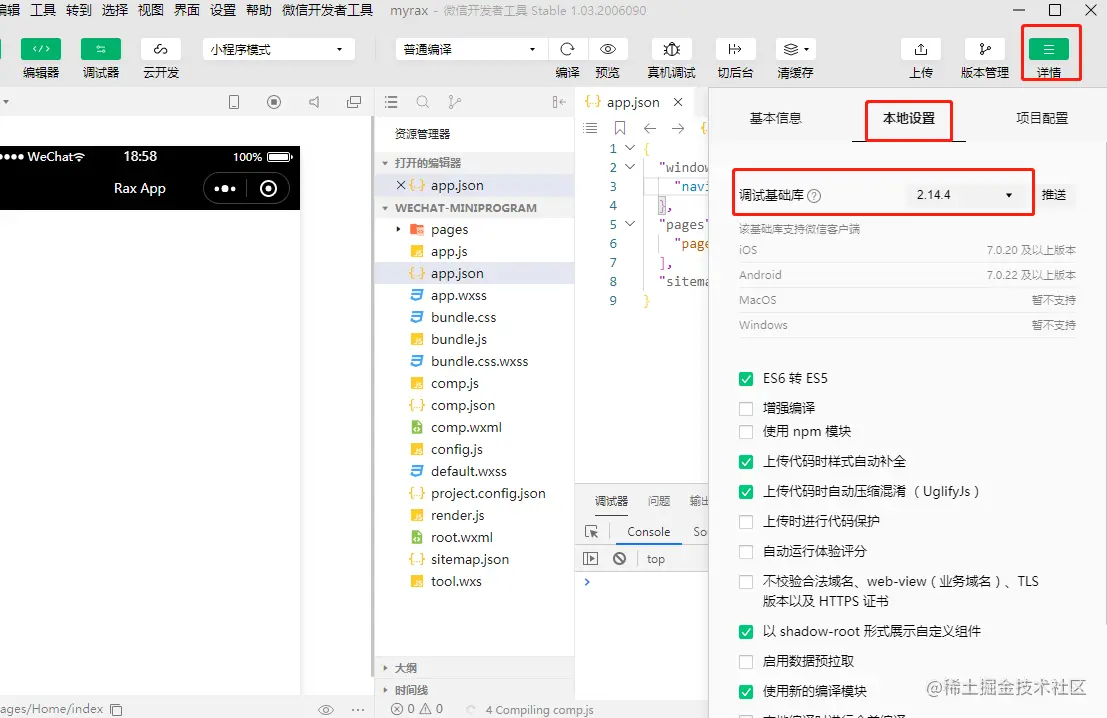Open the 工具 menu
1107x718 pixels.
(42, 11)
